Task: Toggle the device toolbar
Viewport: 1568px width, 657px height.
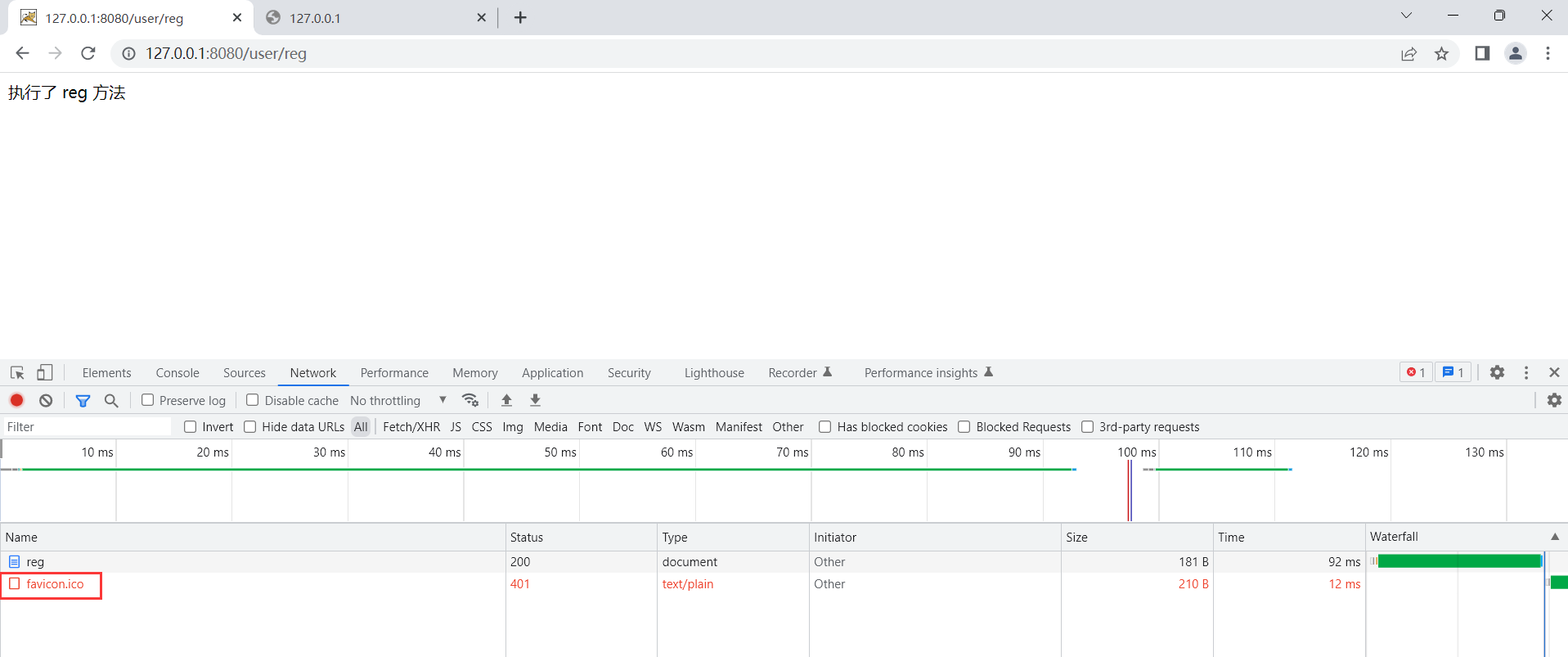Action: coord(44,372)
